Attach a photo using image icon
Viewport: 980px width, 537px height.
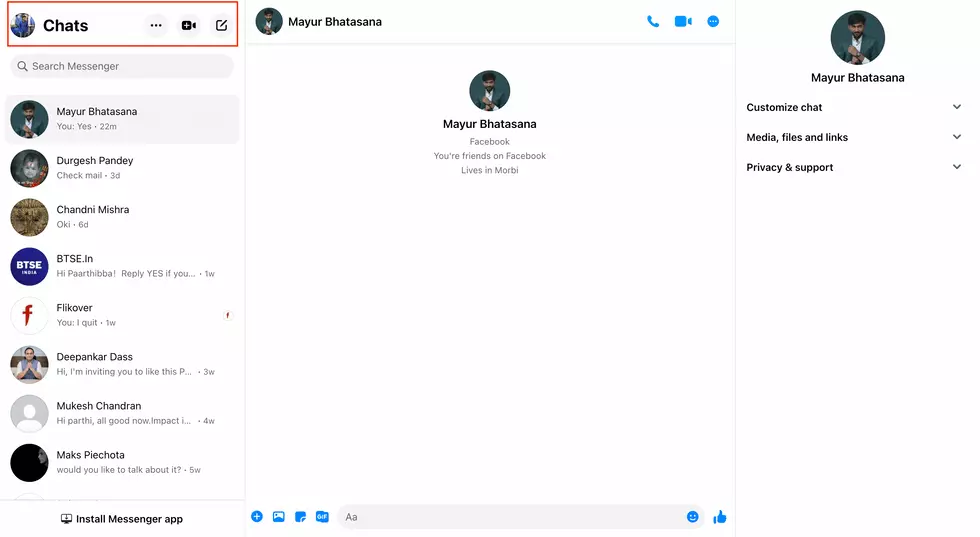pyautogui.click(x=279, y=517)
